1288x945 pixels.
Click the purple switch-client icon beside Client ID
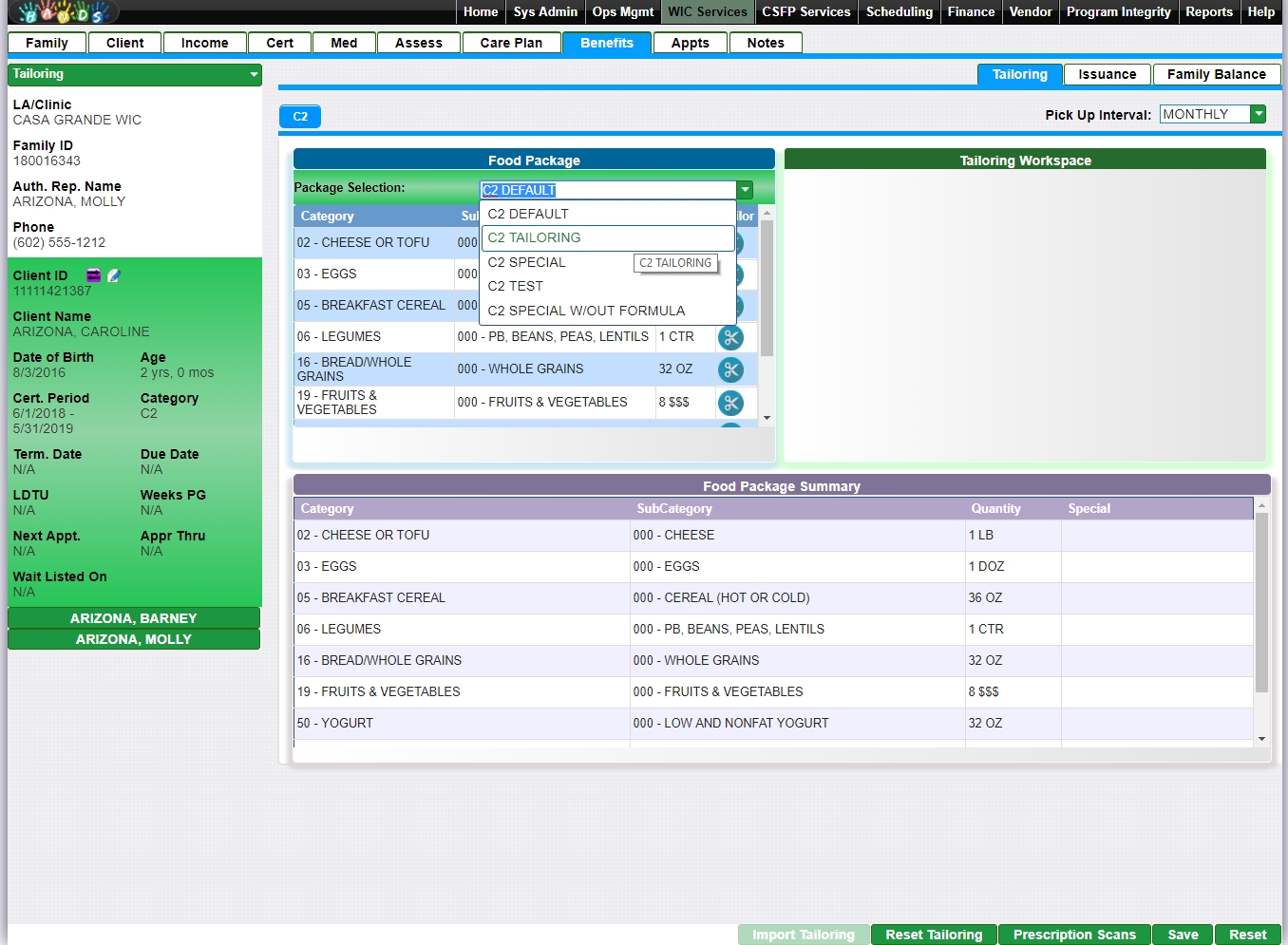point(93,275)
